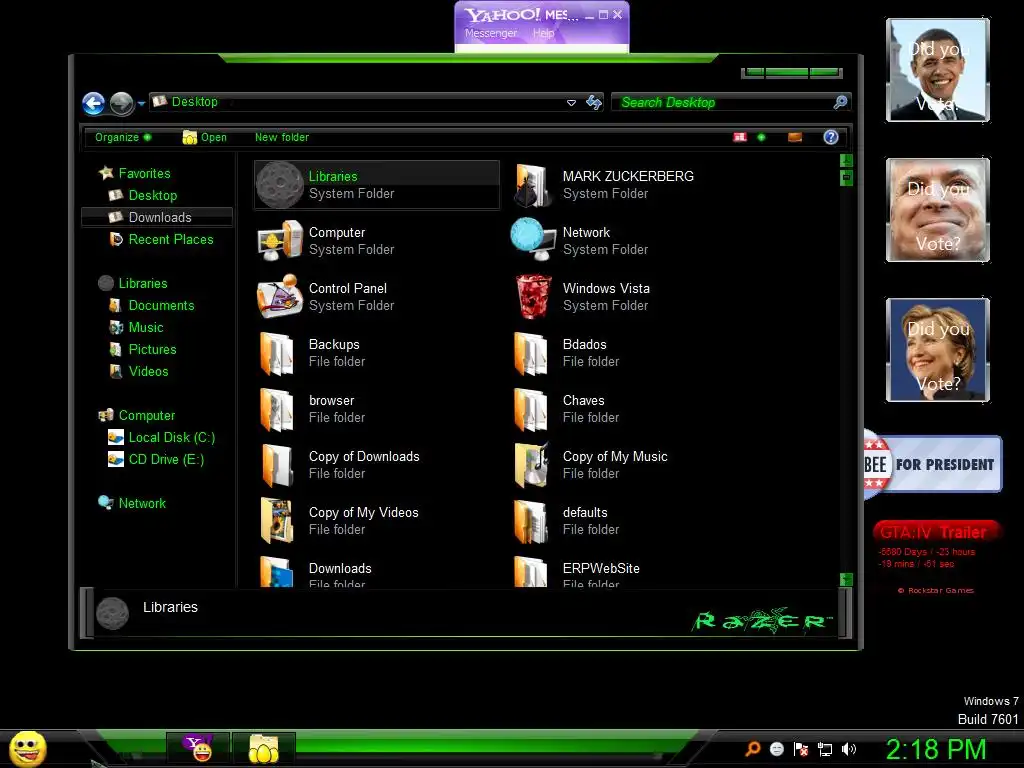The height and width of the screenshot is (768, 1024).
Task: Create a New folder
Action: tap(282, 137)
